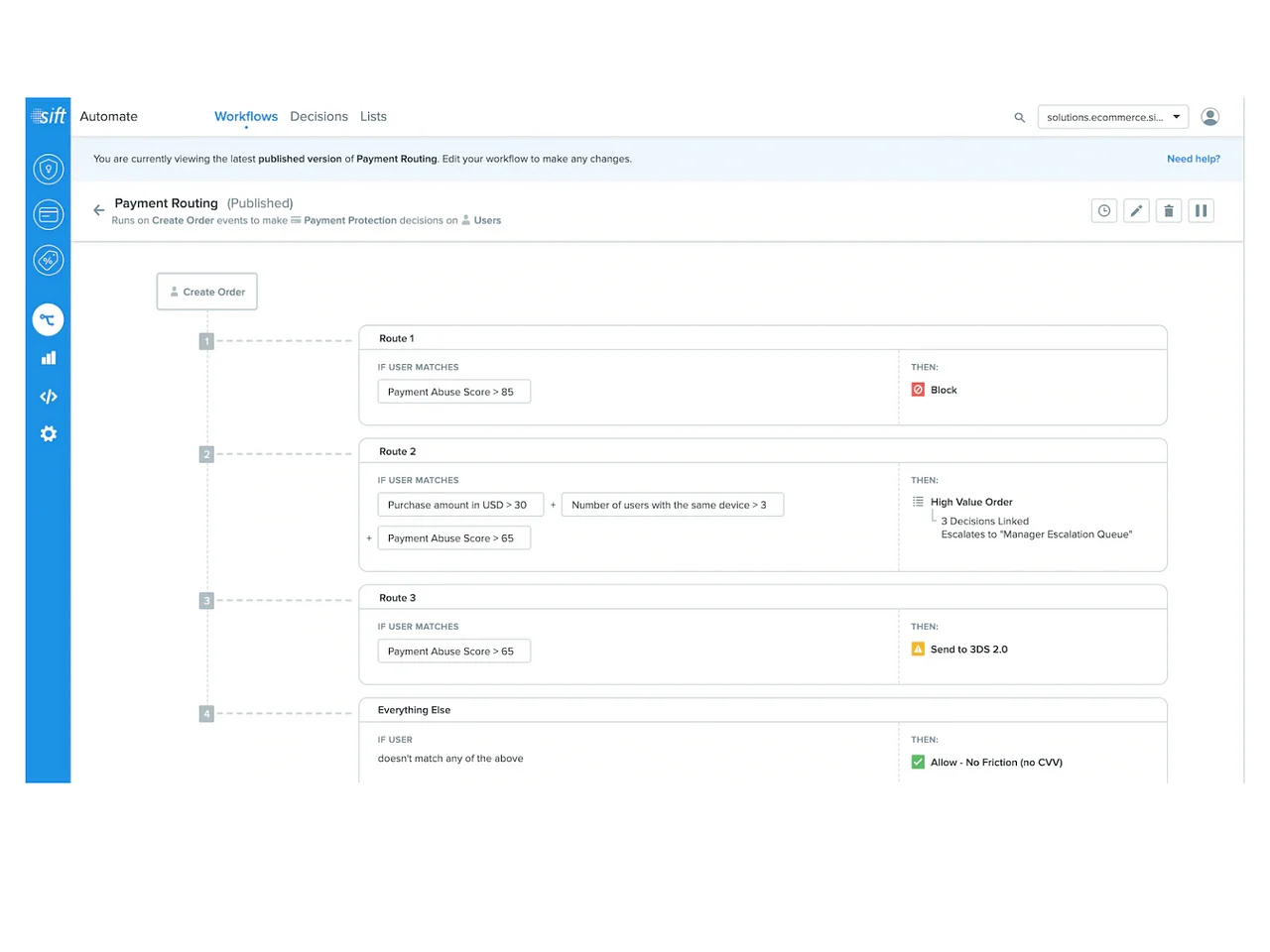The image size is (1270, 952).
Task: Go back using the left arrow
Action: click(x=99, y=210)
